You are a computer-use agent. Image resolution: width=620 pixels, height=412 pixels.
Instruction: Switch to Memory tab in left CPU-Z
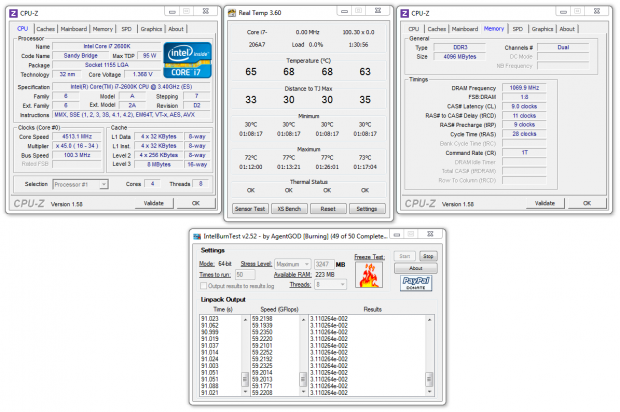pos(103,29)
